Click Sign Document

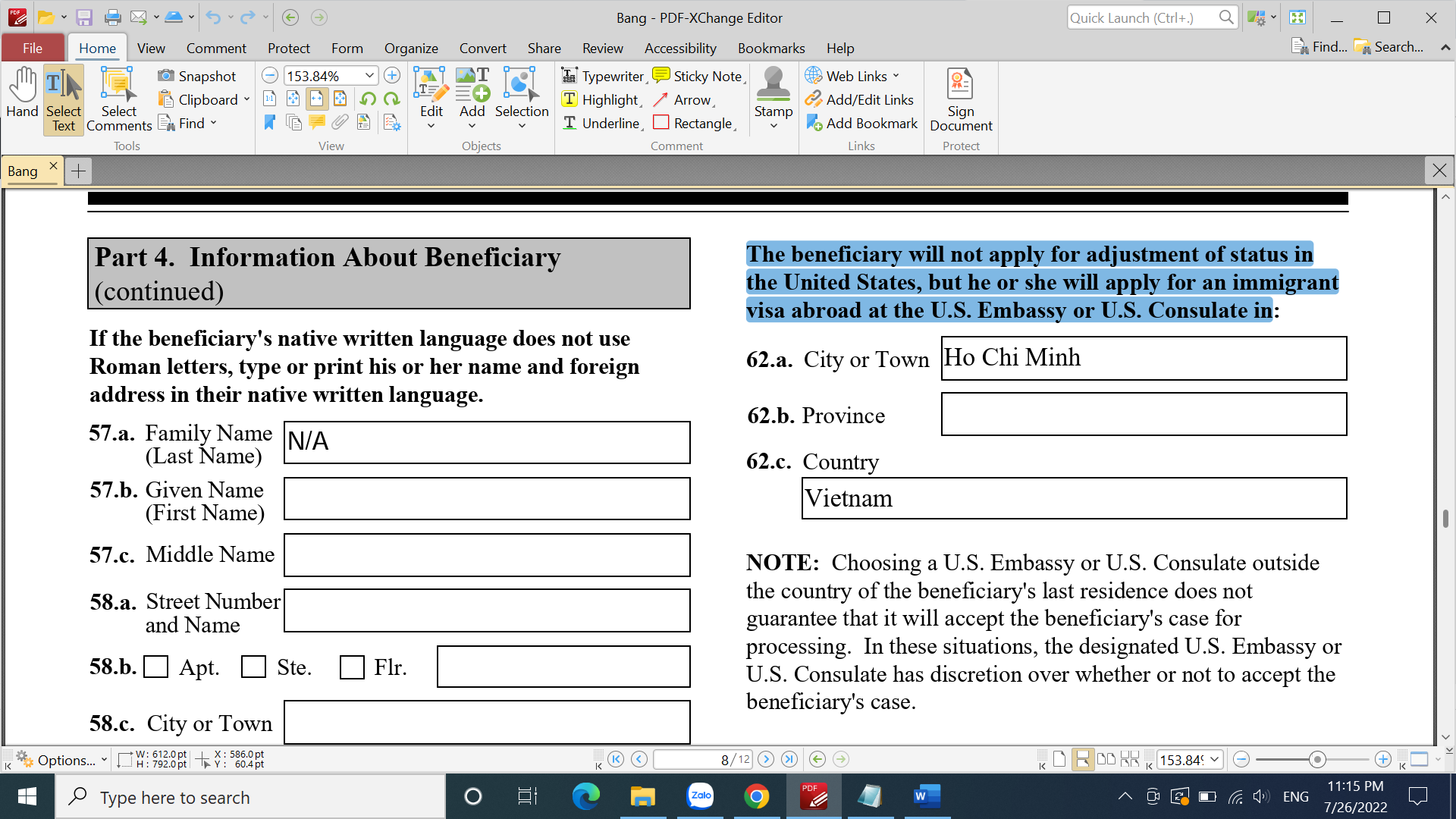pyautogui.click(x=961, y=99)
